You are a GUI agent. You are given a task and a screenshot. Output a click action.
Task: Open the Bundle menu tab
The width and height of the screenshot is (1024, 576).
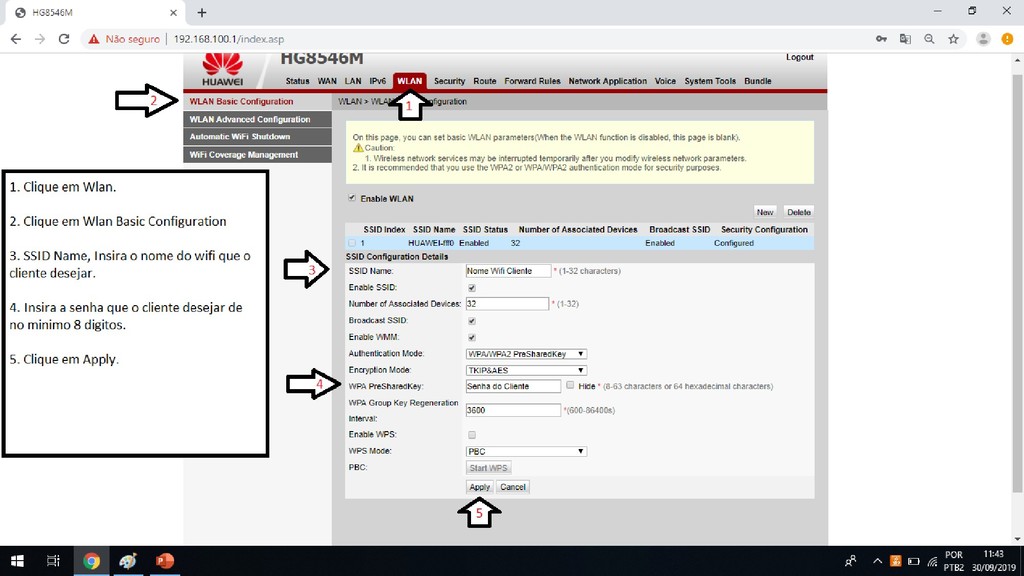(x=758, y=81)
